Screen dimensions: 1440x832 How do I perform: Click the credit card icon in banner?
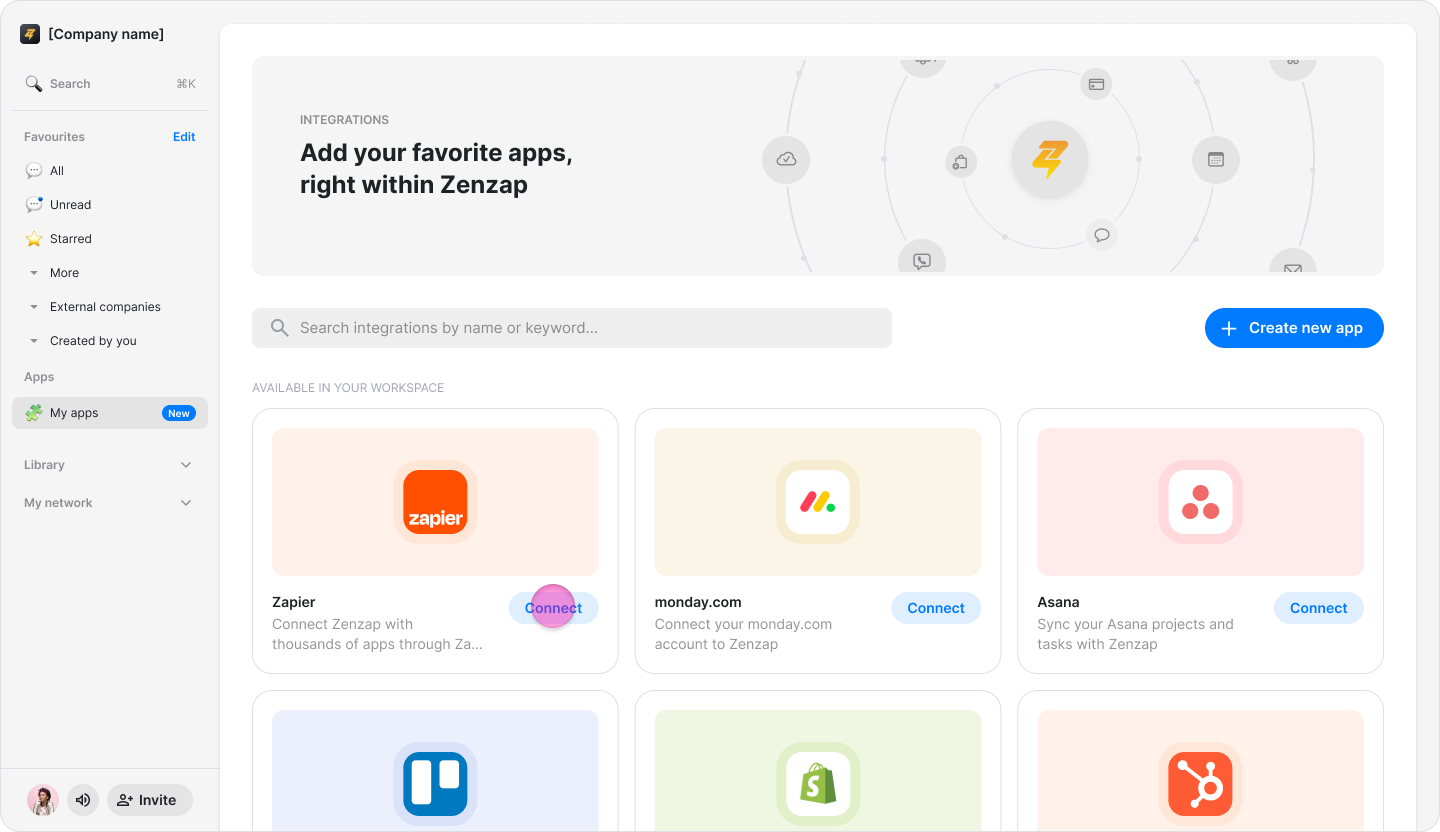click(x=1096, y=84)
